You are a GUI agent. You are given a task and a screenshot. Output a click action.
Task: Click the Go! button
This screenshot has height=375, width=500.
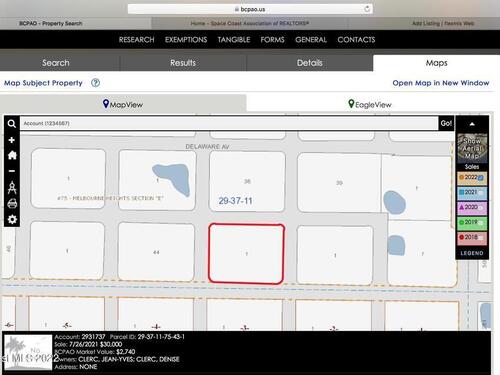point(446,123)
